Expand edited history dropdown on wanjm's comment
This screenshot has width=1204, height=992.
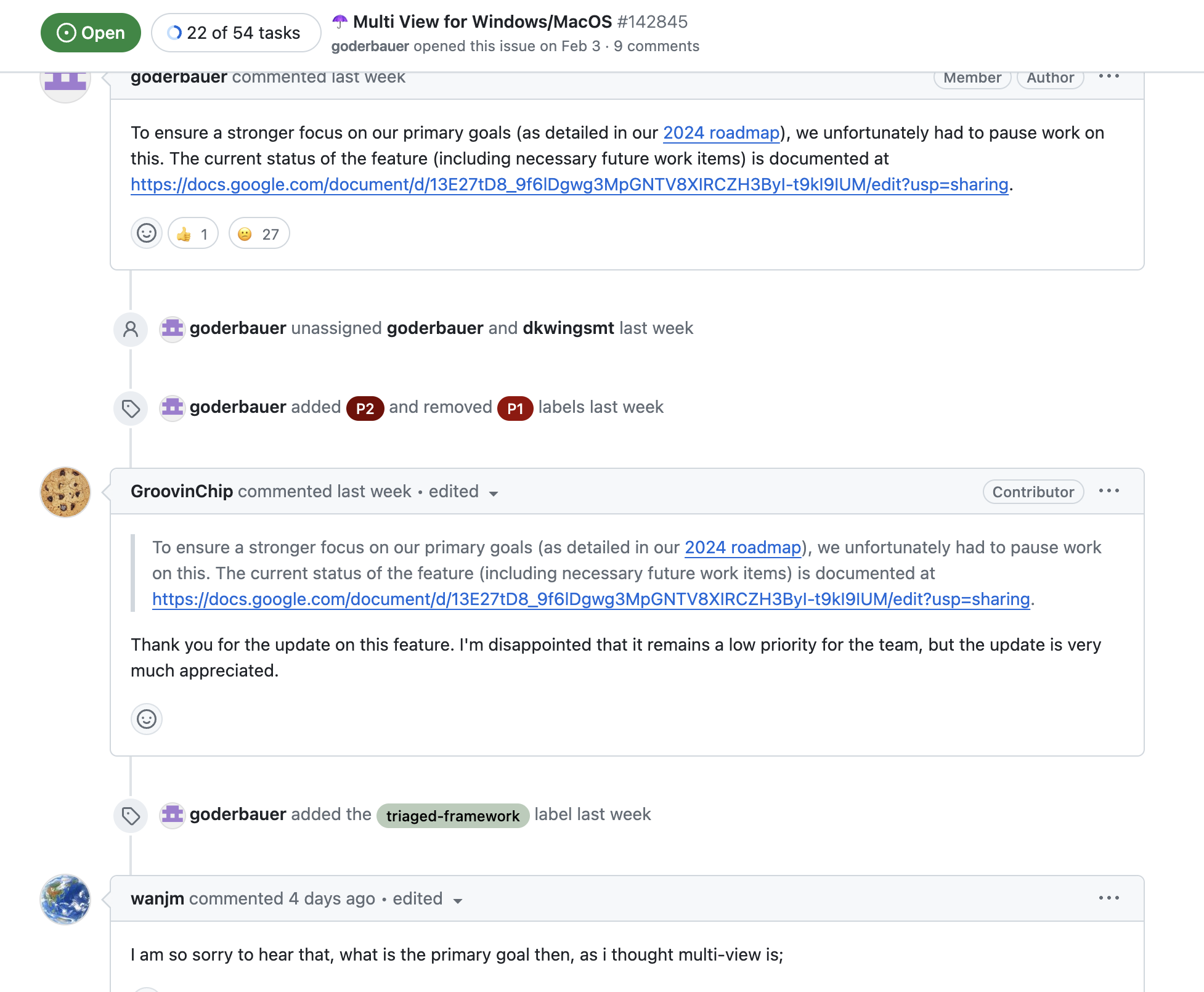(458, 900)
